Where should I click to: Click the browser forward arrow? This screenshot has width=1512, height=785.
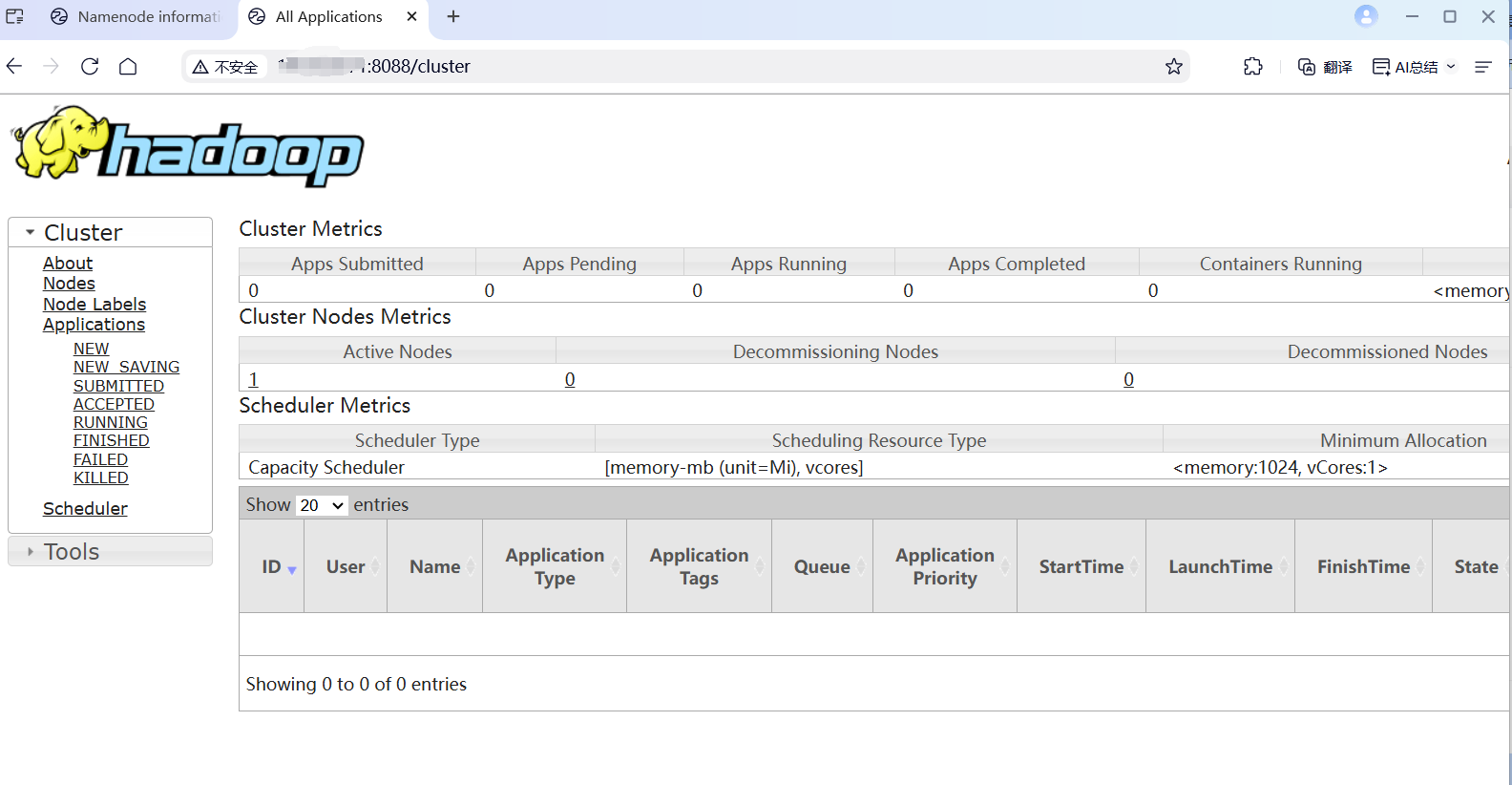point(52,66)
